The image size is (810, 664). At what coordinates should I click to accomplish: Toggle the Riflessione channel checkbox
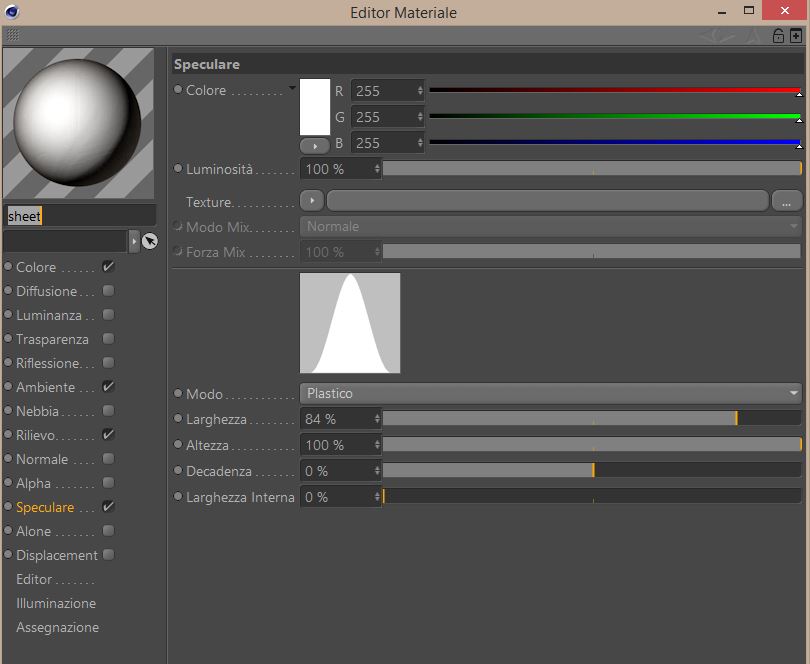[108, 363]
